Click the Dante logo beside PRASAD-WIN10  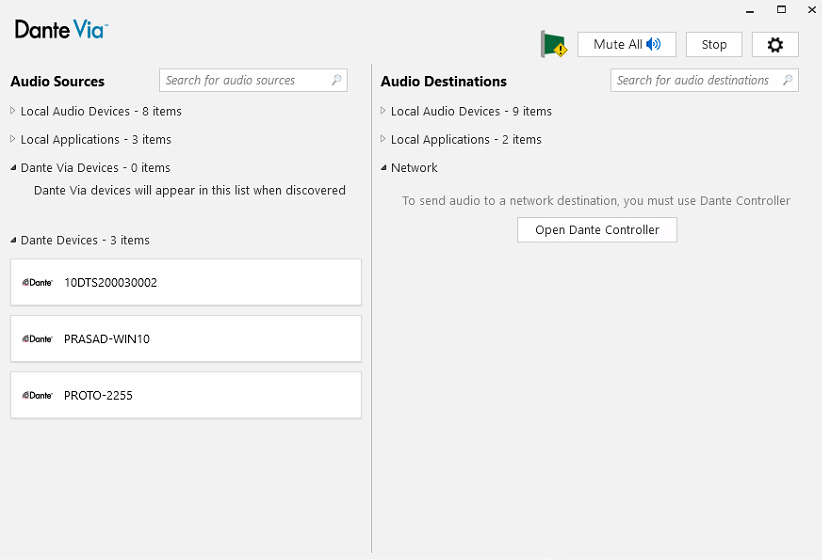click(x=37, y=339)
